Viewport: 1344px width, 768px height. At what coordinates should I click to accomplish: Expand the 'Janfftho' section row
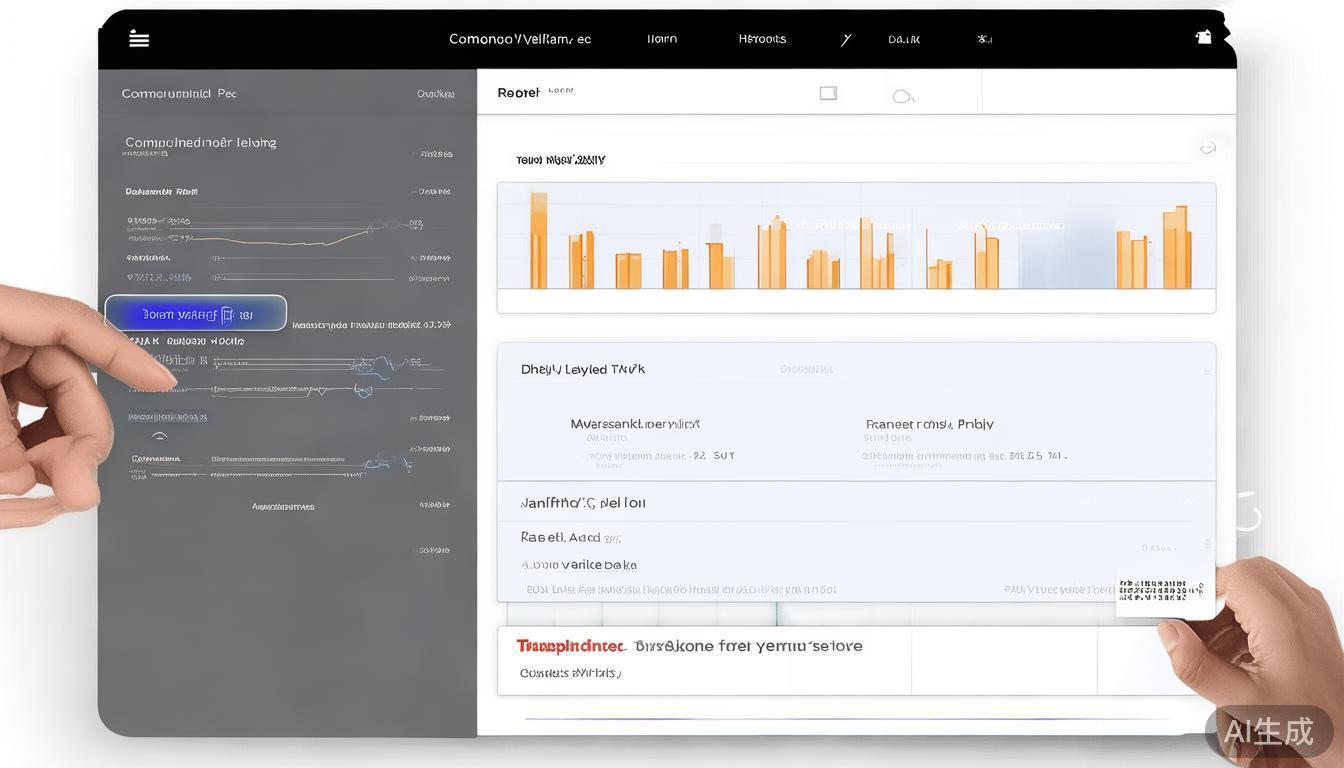coord(583,503)
